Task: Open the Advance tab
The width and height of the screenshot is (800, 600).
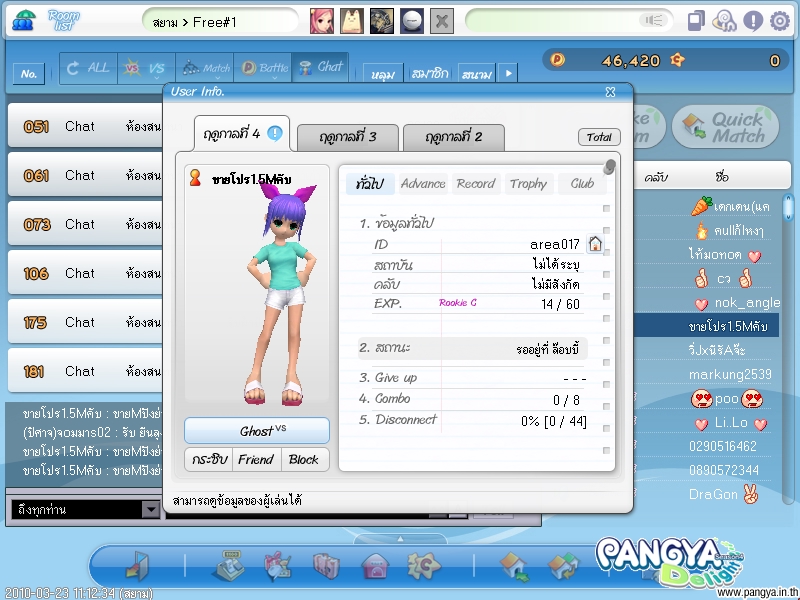Action: click(x=423, y=184)
